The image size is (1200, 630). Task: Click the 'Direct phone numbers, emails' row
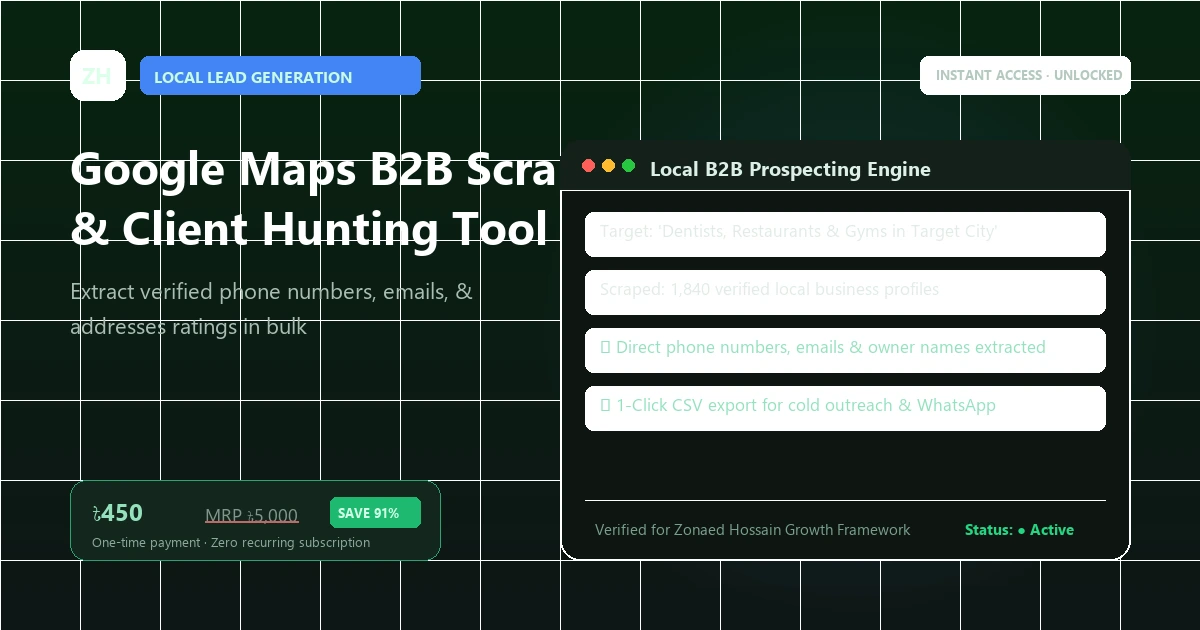tap(845, 350)
